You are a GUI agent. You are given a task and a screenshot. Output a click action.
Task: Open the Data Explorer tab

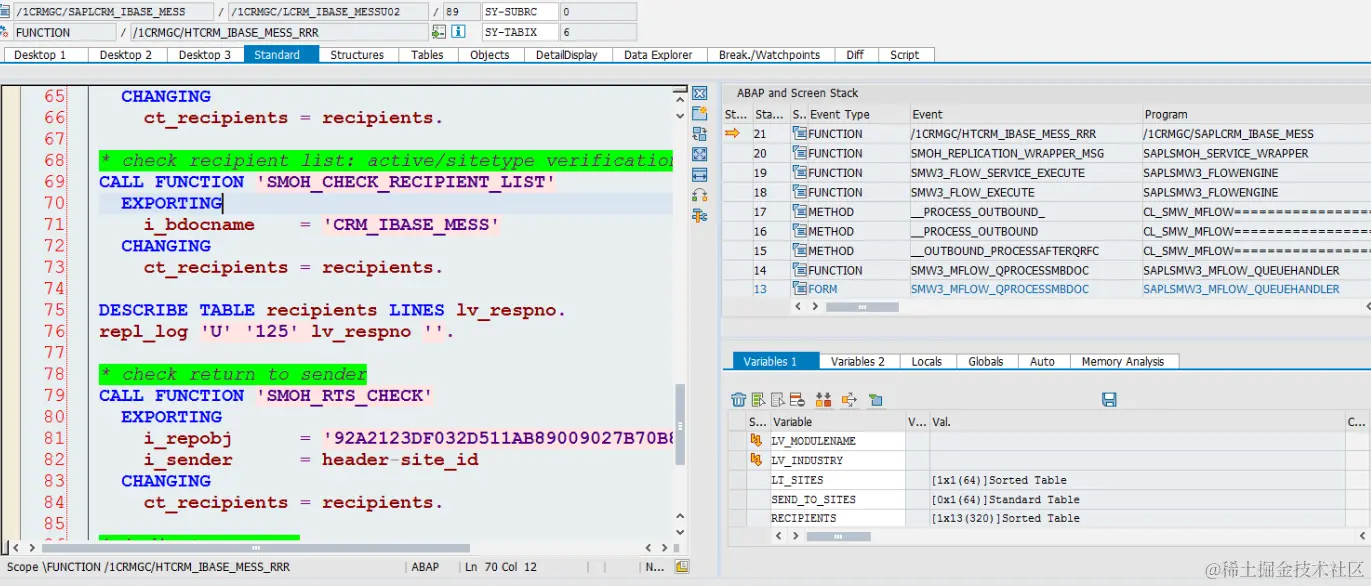[x=658, y=55]
